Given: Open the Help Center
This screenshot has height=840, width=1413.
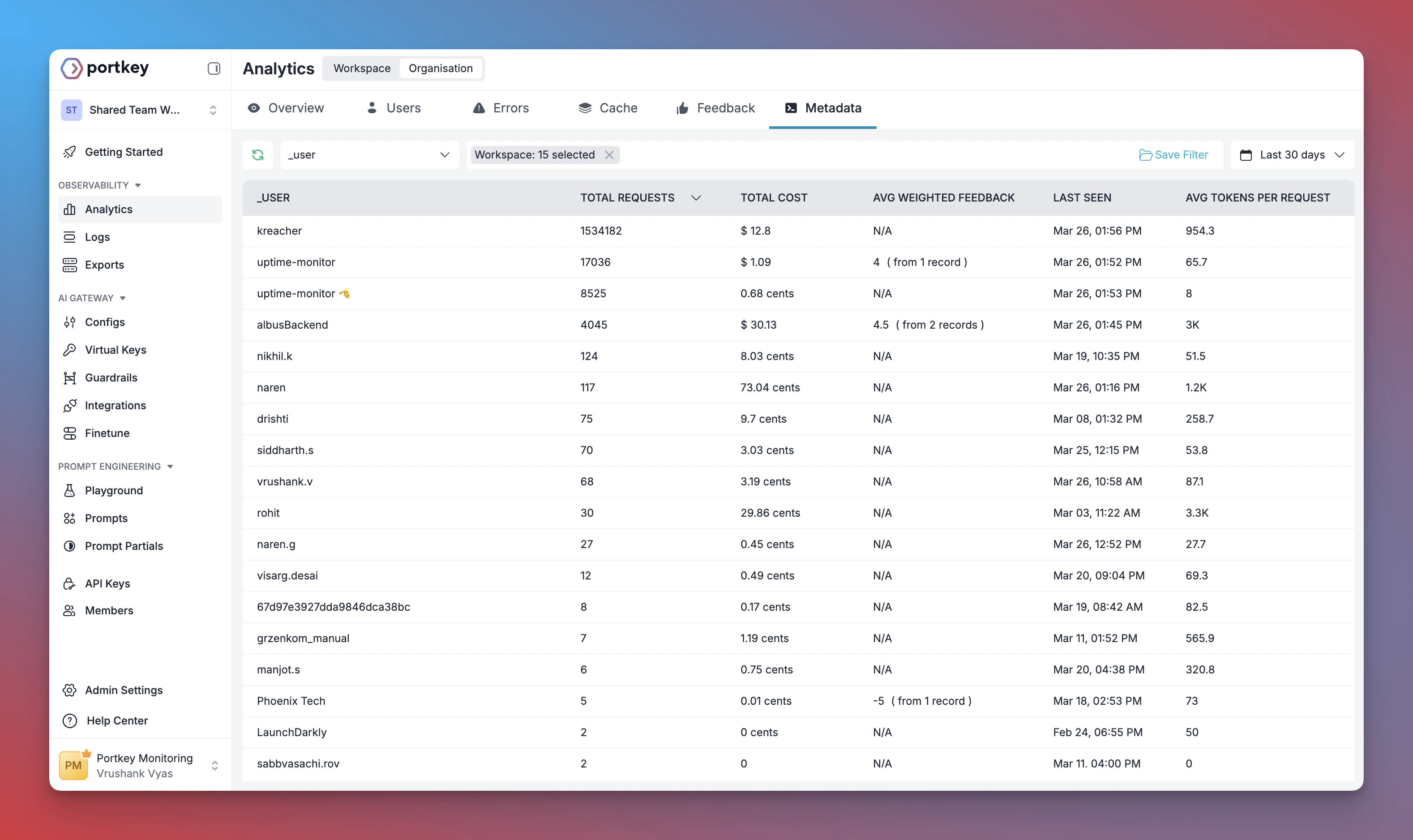Looking at the screenshot, I should 116,720.
